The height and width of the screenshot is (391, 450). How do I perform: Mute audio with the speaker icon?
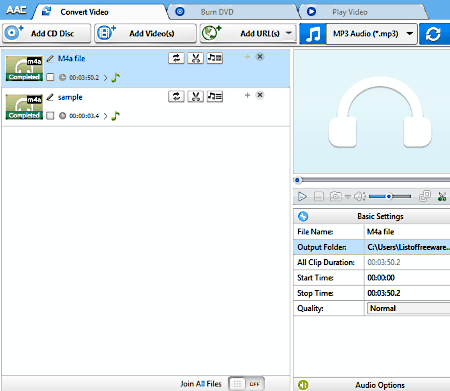(x=359, y=197)
